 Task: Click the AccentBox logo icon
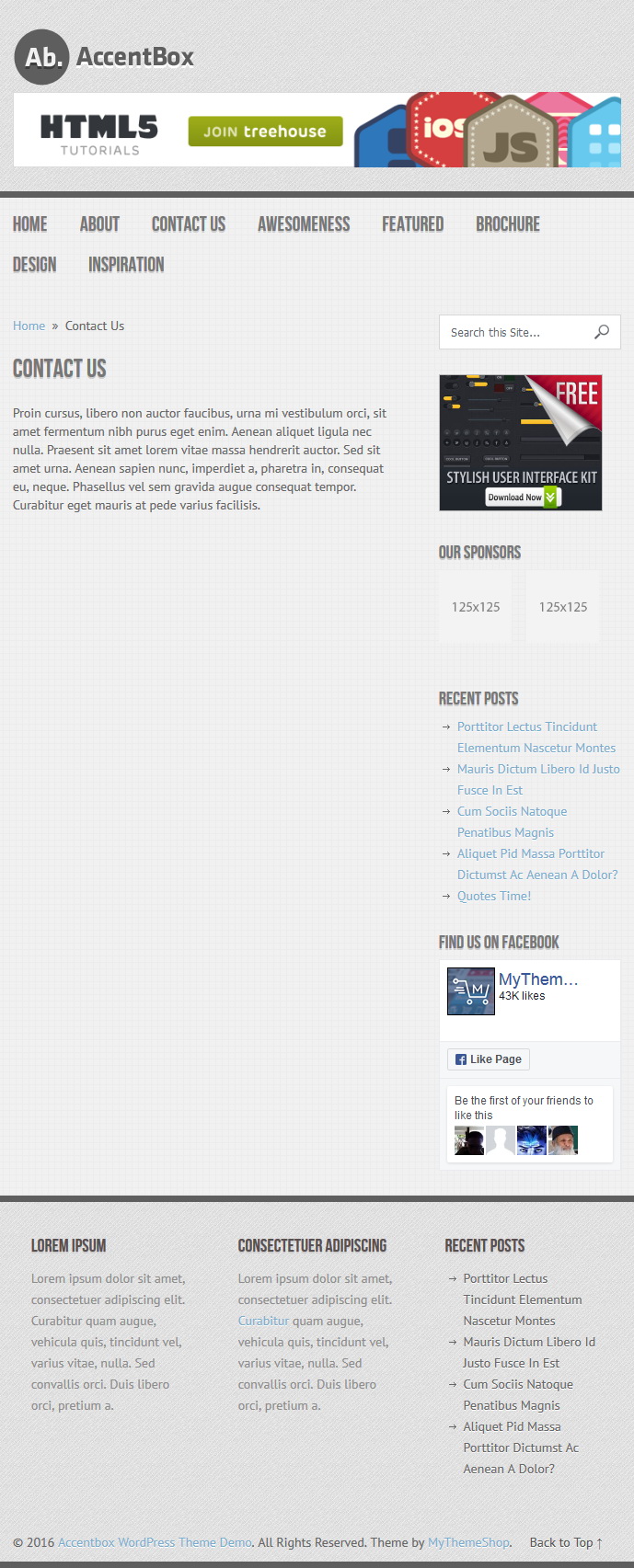(41, 57)
